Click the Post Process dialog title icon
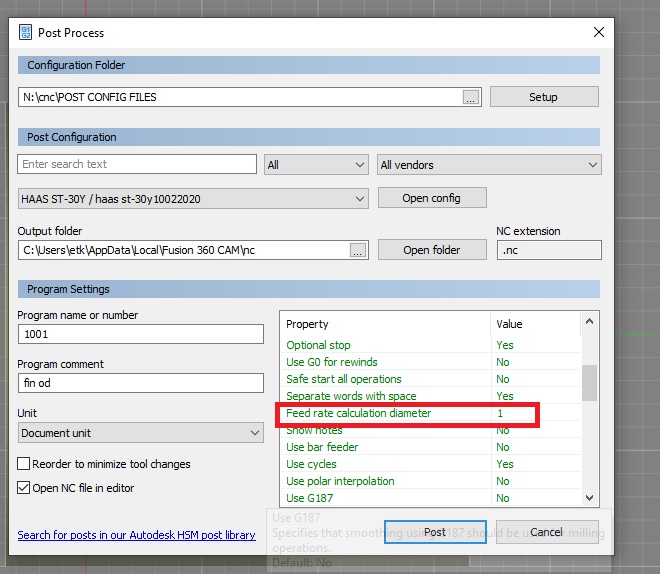660x574 pixels. (x=27, y=32)
